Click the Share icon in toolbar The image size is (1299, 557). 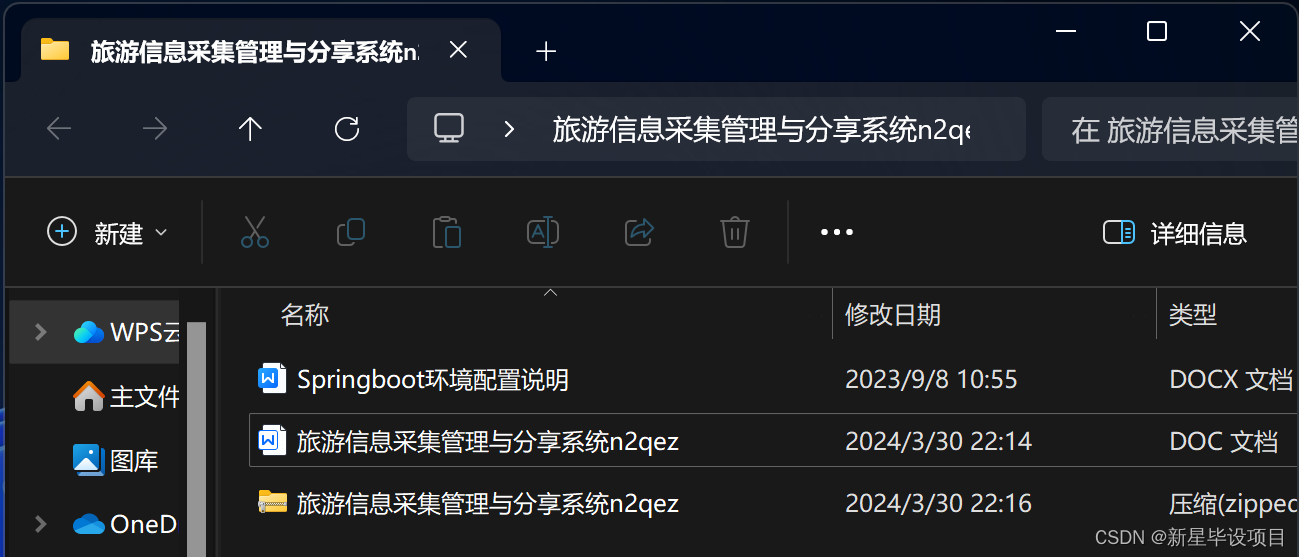[639, 233]
